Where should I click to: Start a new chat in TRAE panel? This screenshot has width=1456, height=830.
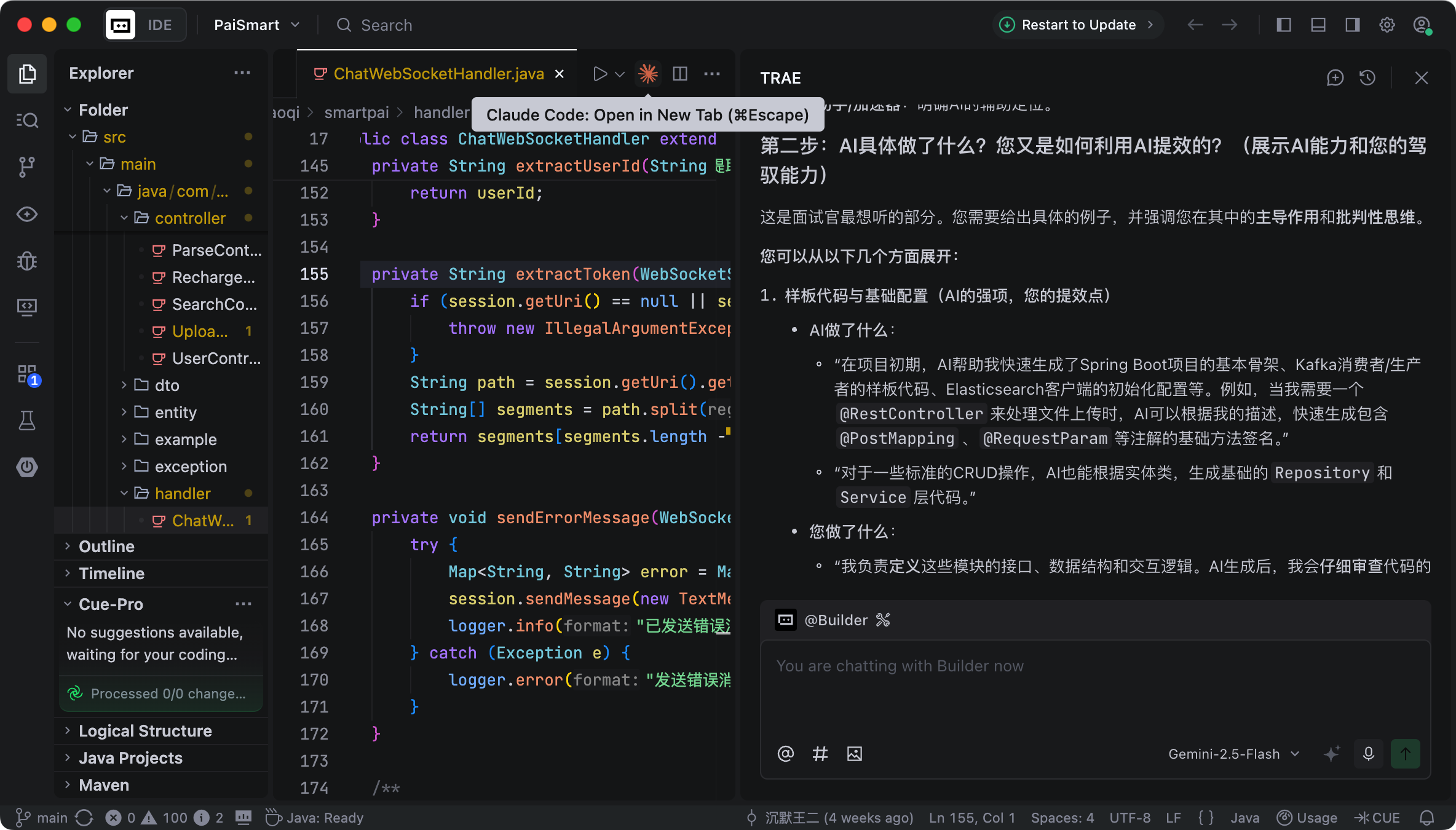pyautogui.click(x=1335, y=78)
